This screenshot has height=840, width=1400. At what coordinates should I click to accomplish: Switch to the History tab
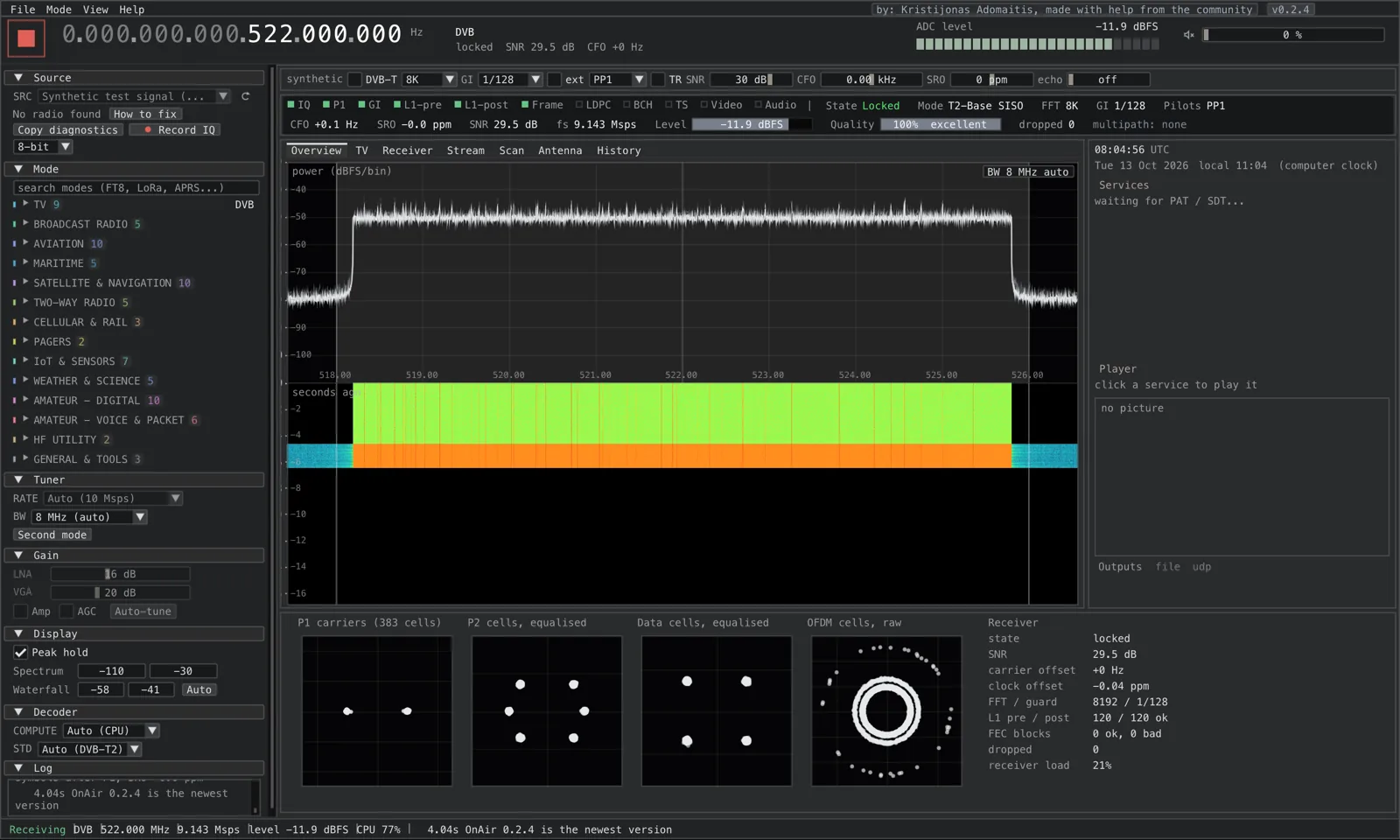(x=619, y=150)
